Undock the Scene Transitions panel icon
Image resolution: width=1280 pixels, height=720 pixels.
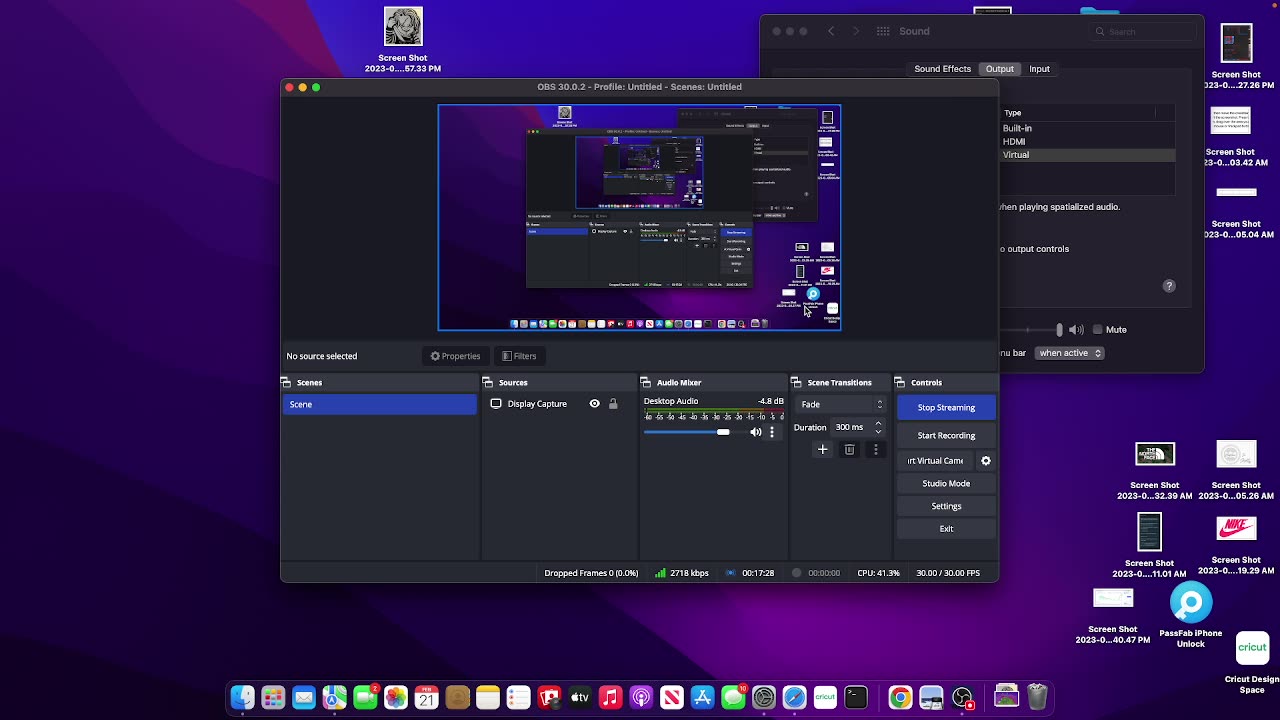(796, 382)
